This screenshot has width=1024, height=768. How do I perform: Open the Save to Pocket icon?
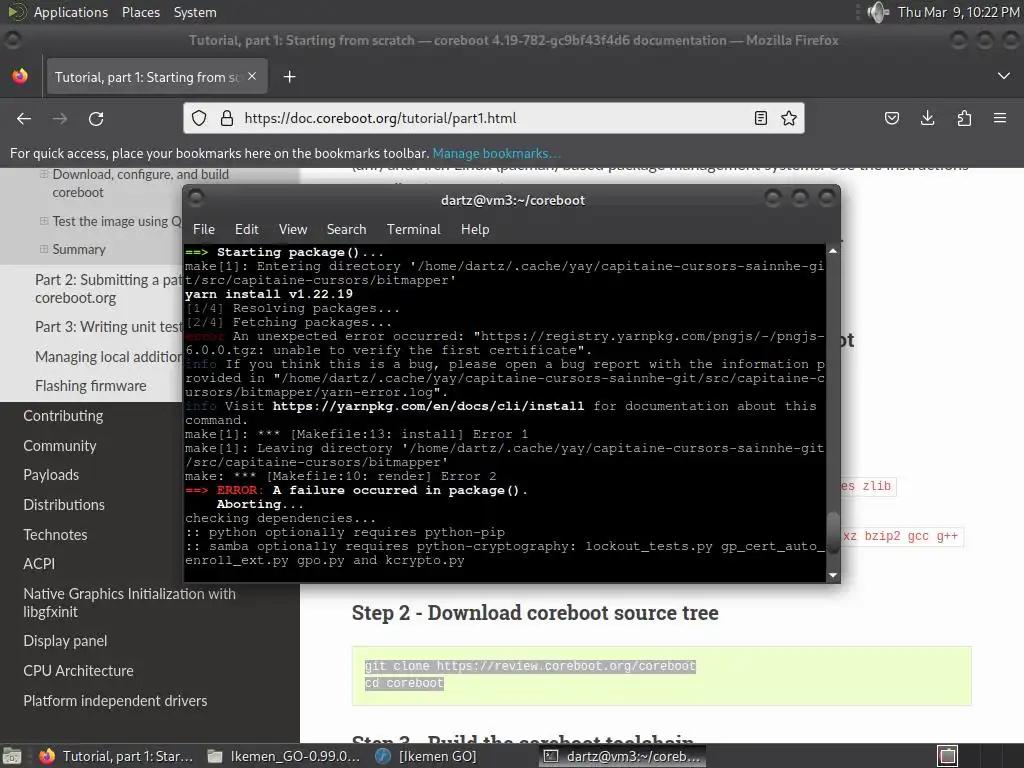[891, 118]
